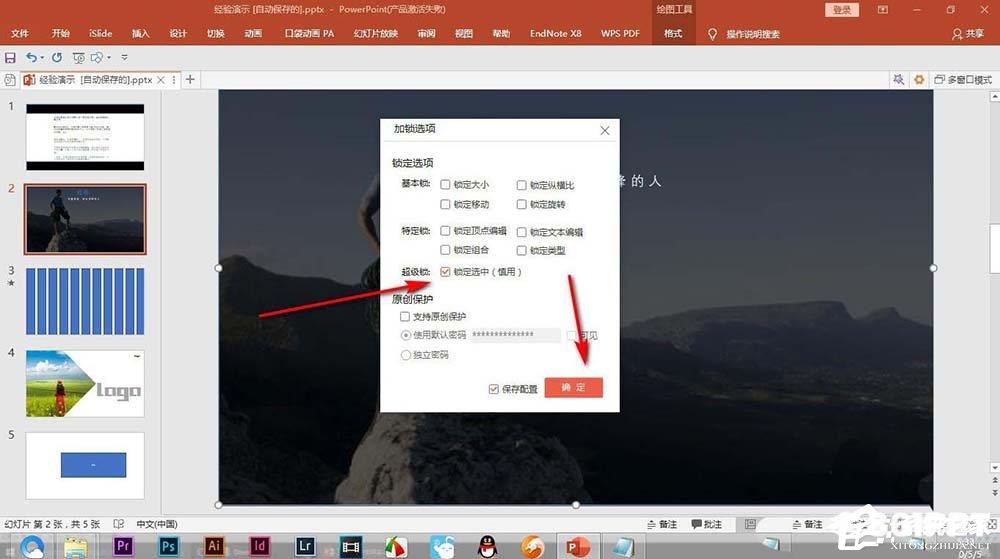
Task: Click the pin icon in the tab bar
Action: point(899,80)
